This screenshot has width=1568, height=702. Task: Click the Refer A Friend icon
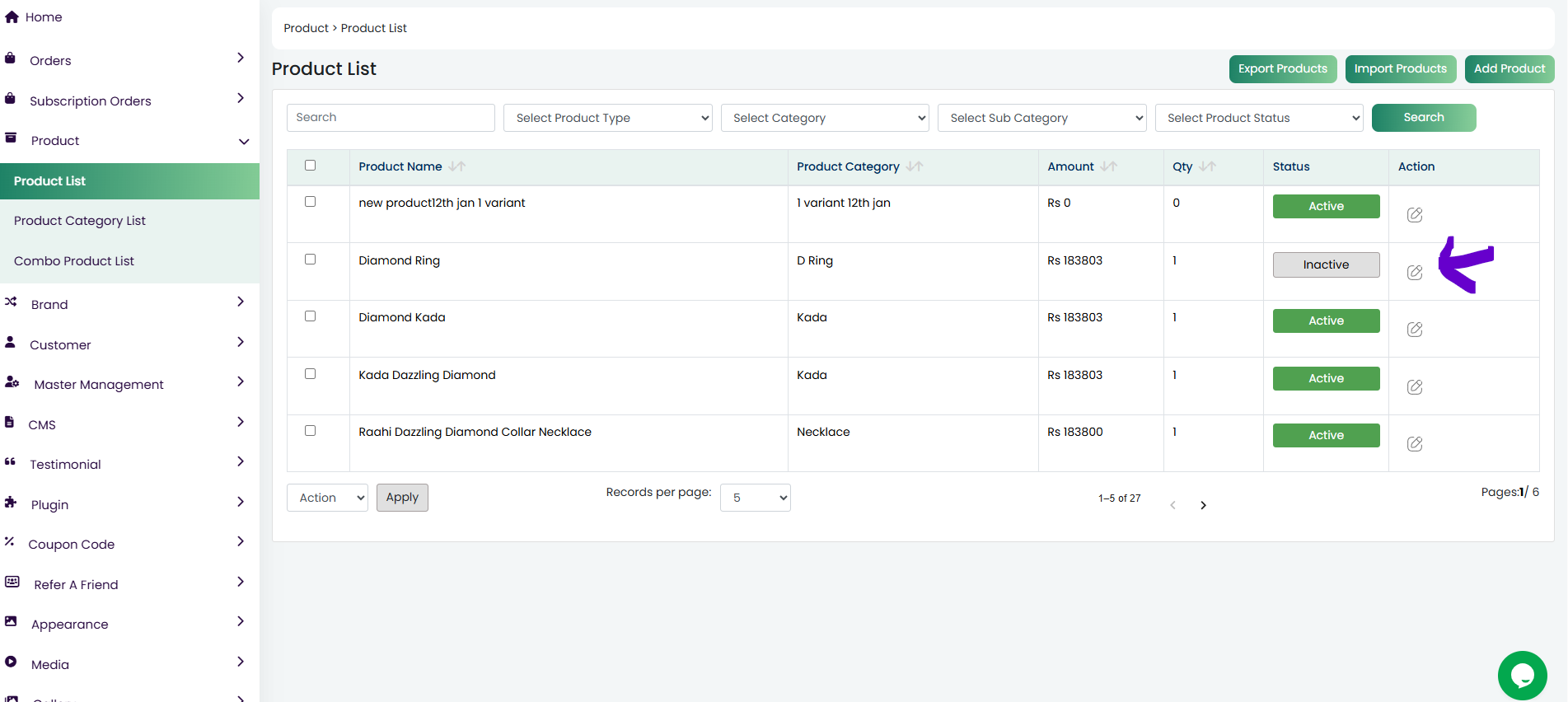pyautogui.click(x=12, y=582)
